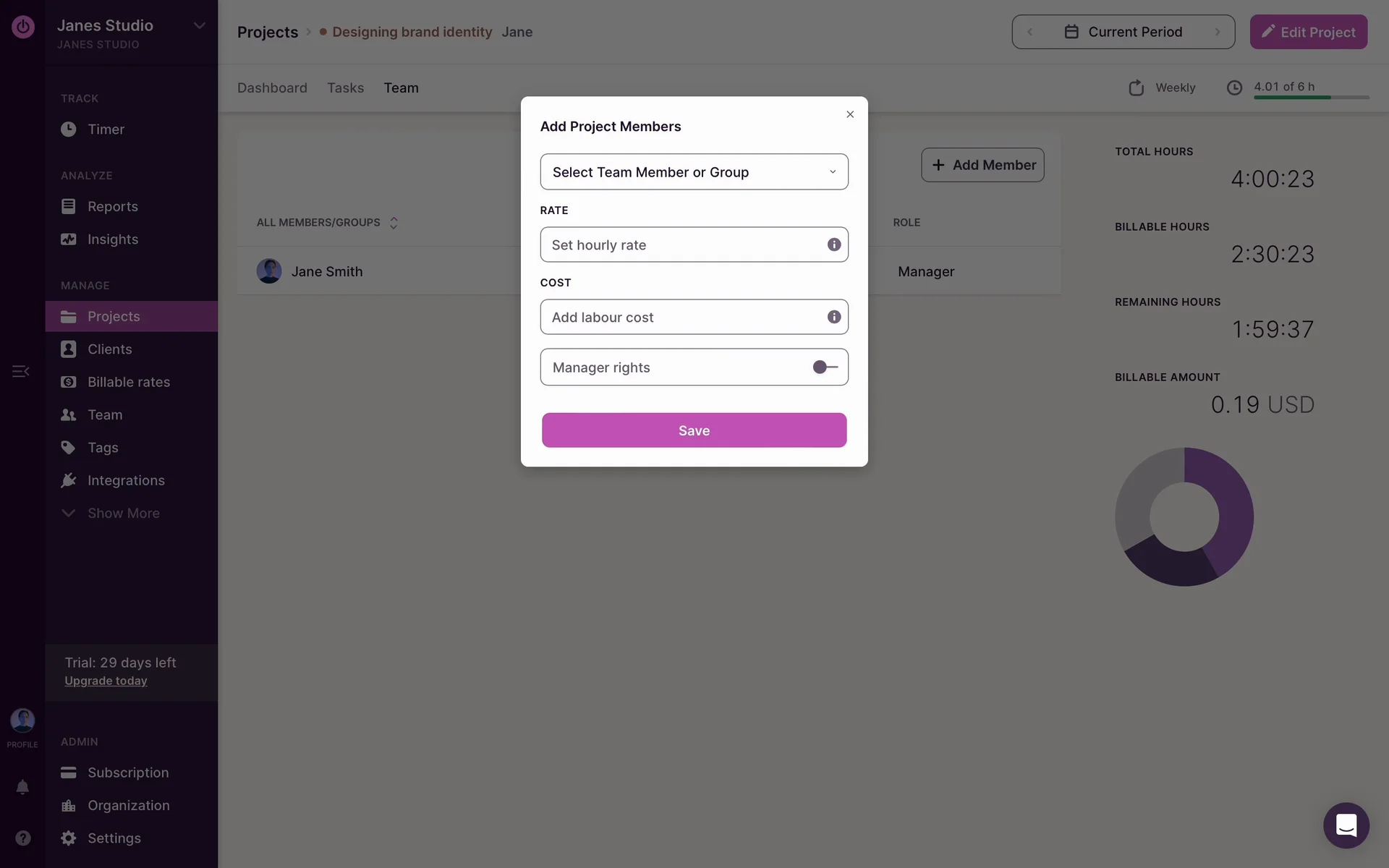Open the notifications bell
Screen dimensions: 1389x868
click(x=22, y=787)
